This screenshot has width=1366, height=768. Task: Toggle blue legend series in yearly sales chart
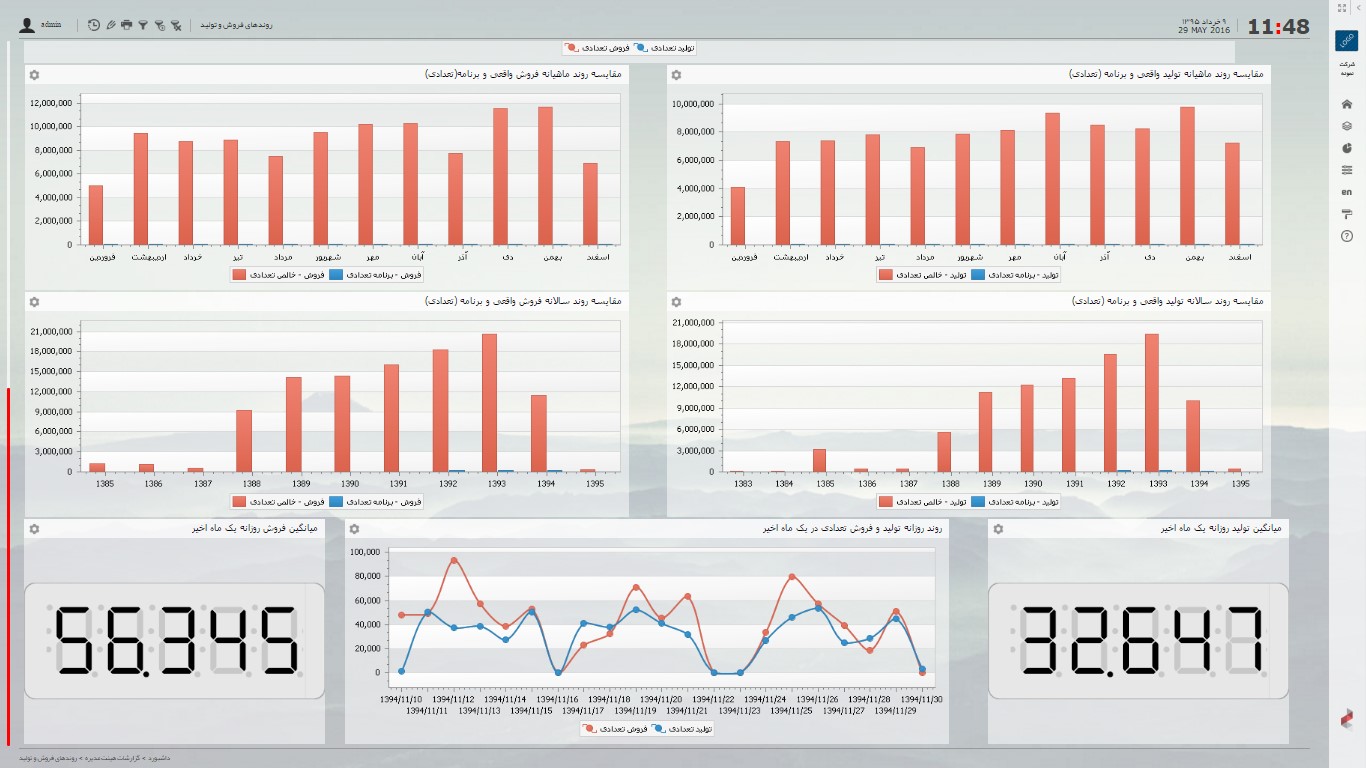click(376, 501)
